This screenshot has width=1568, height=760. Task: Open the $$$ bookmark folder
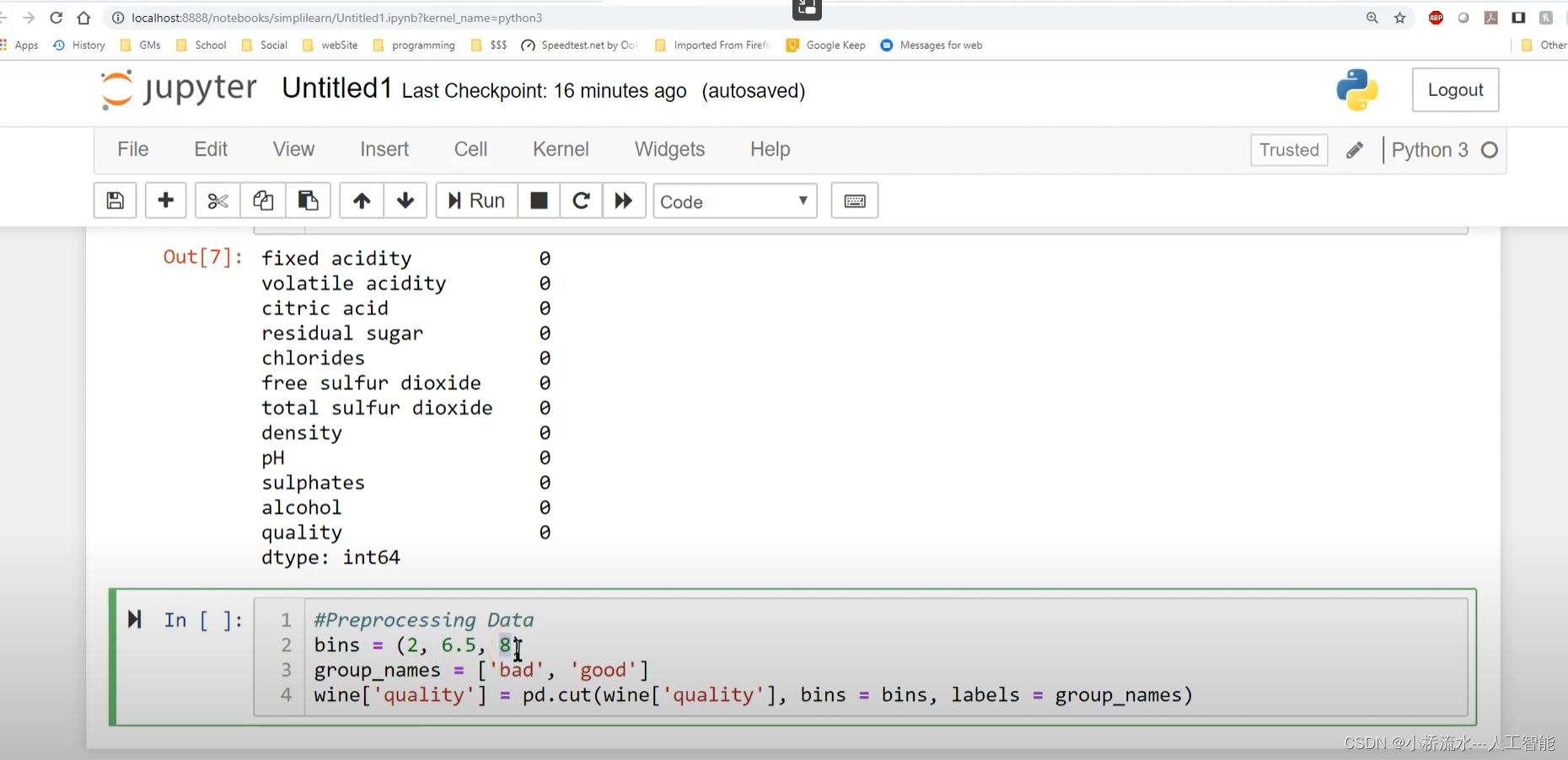[489, 45]
